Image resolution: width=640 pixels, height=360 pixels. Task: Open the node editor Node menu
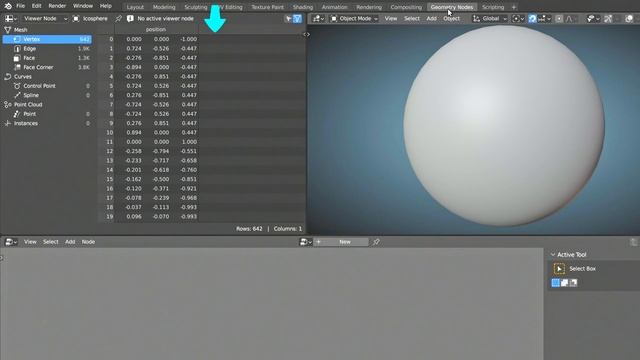[88, 242]
